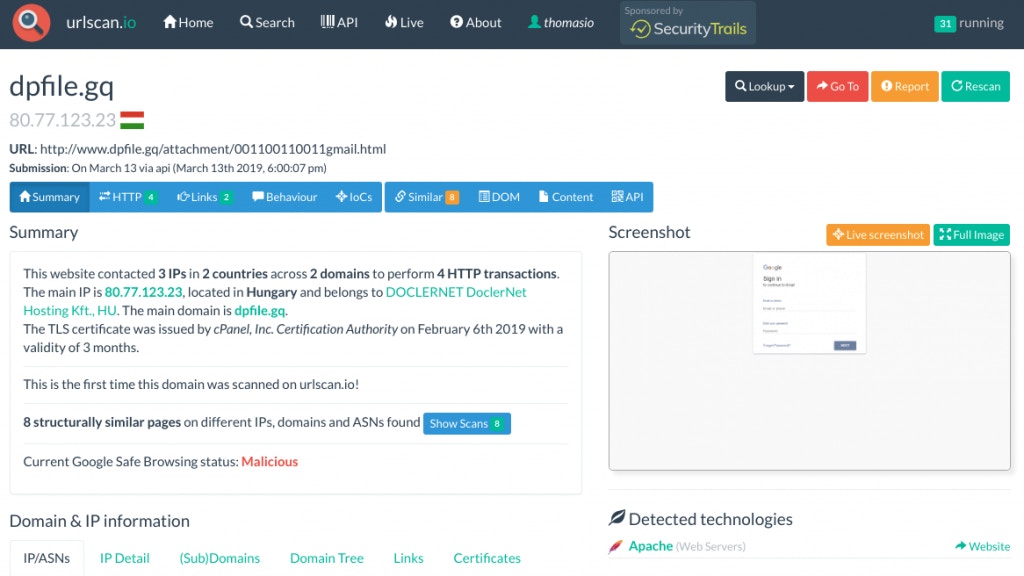Click the grey 80.77.123.23 IP heading
The width and height of the screenshot is (1024, 576).
click(62, 120)
